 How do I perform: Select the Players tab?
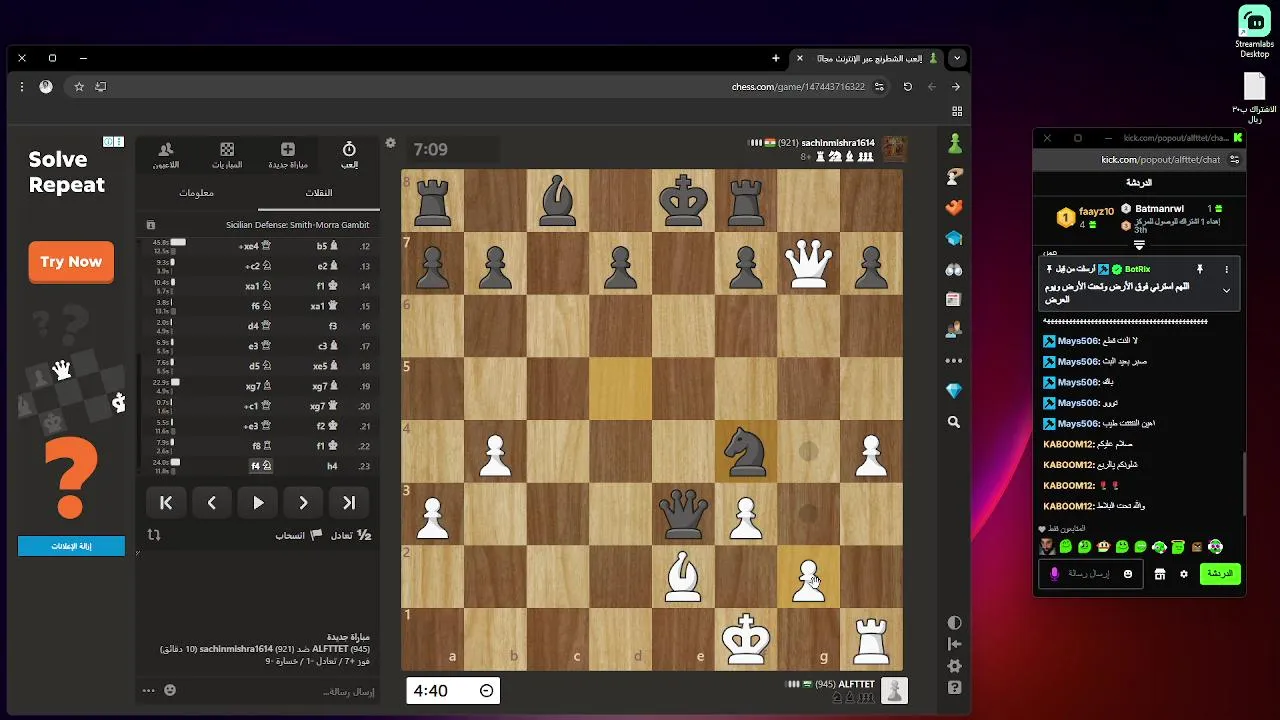(166, 155)
